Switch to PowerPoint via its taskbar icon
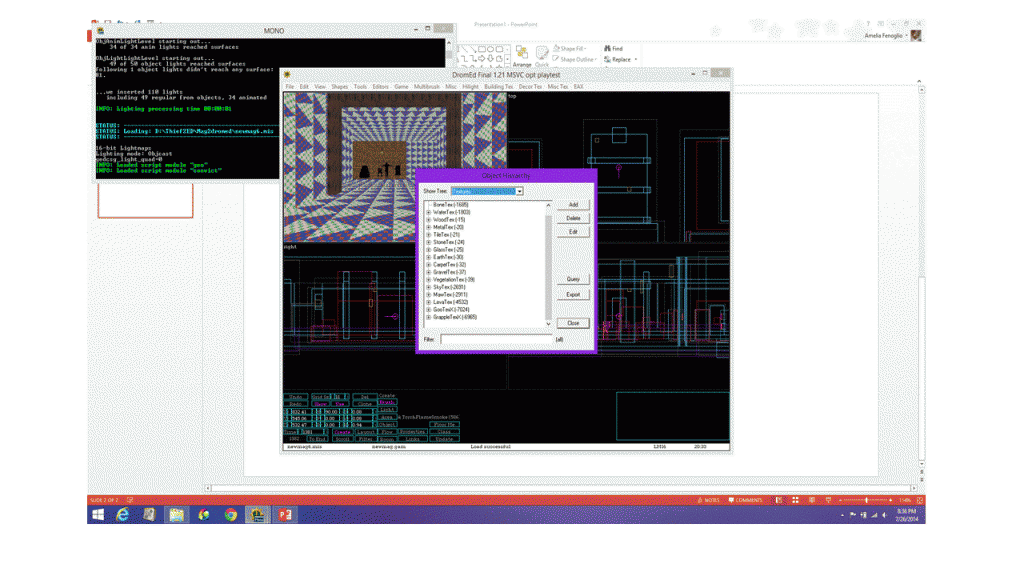The width and height of the screenshot is (1024, 576). [x=284, y=515]
